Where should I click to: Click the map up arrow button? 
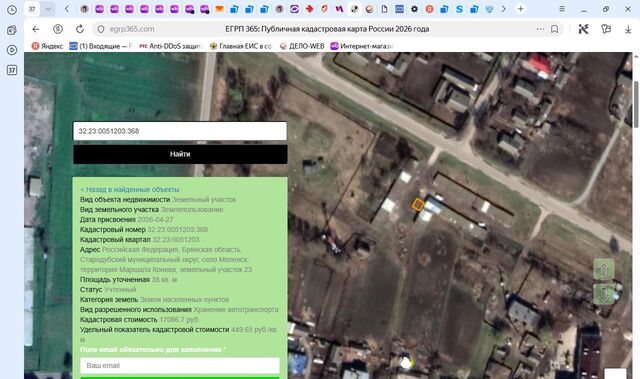tap(604, 270)
